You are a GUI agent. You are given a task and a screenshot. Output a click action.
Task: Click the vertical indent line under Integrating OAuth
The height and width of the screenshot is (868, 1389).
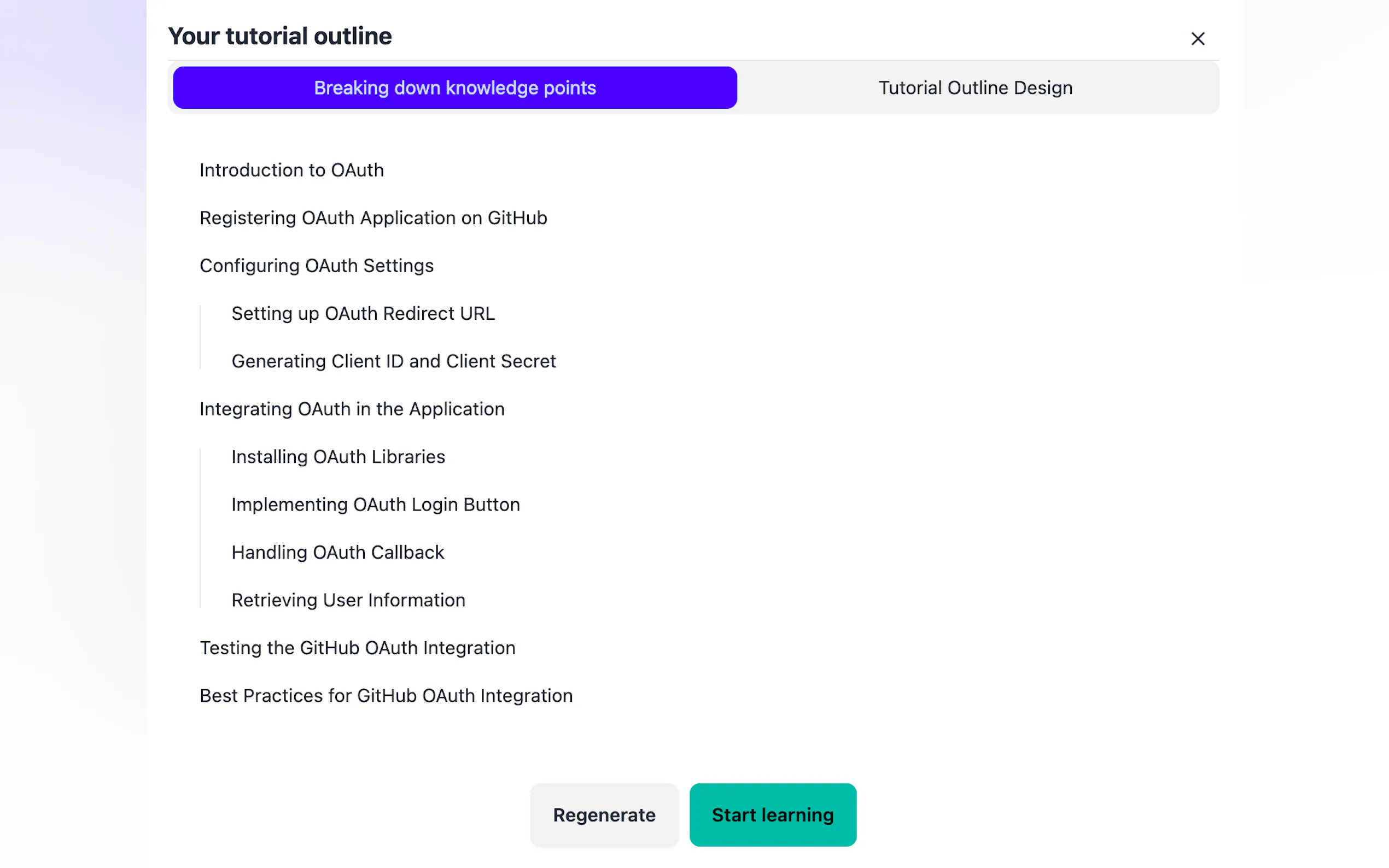pos(200,528)
